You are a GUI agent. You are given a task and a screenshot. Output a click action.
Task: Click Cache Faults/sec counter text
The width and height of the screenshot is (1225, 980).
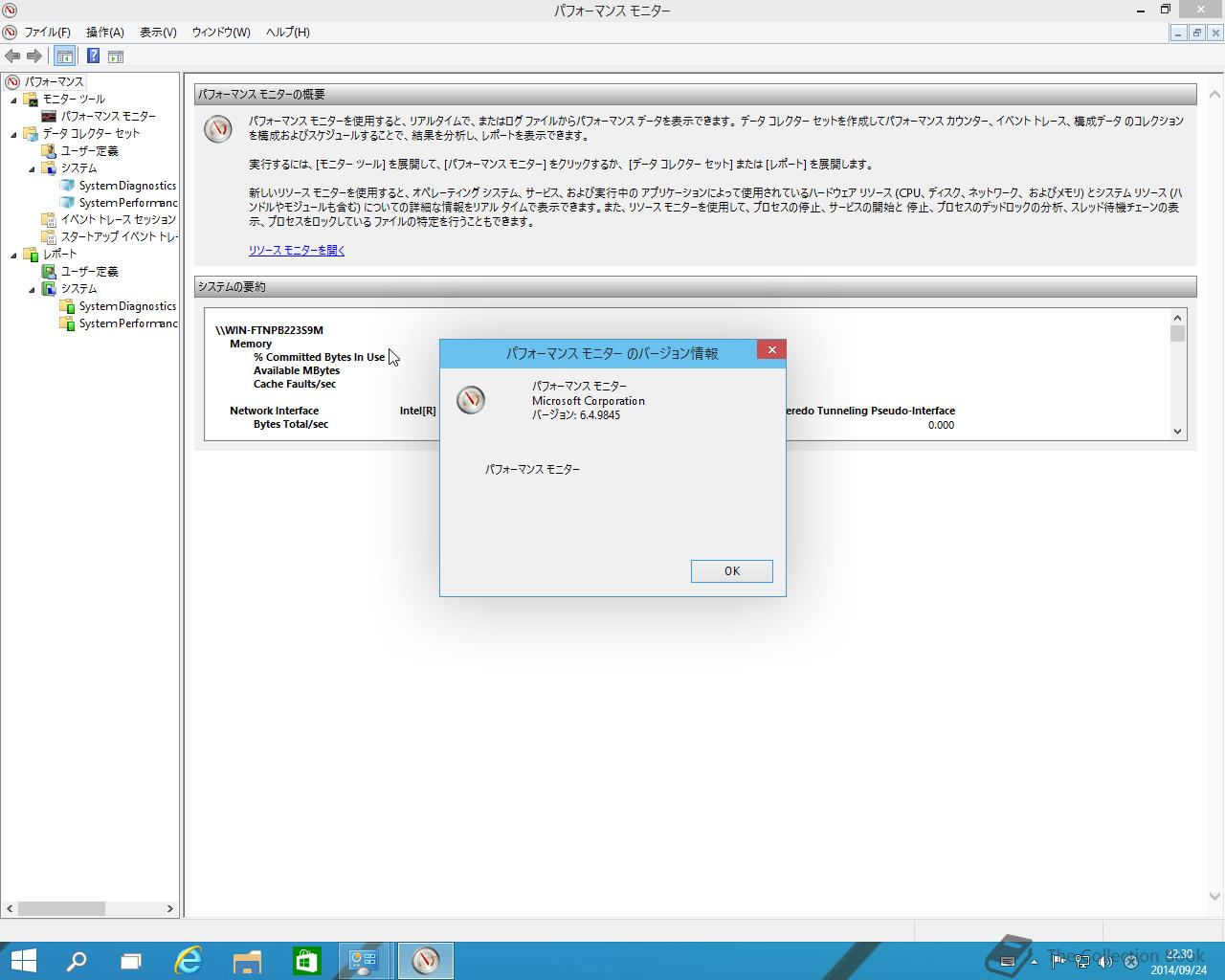(x=295, y=384)
